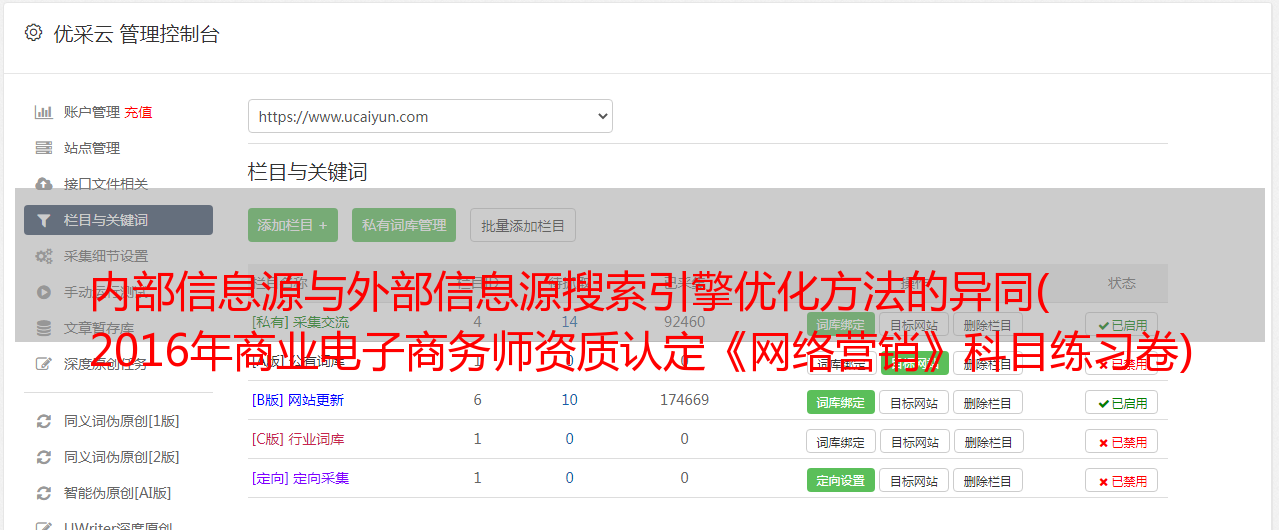The height and width of the screenshot is (530, 1279).
Task: Open the [B版] 网站更新 column link
Action: [297, 400]
